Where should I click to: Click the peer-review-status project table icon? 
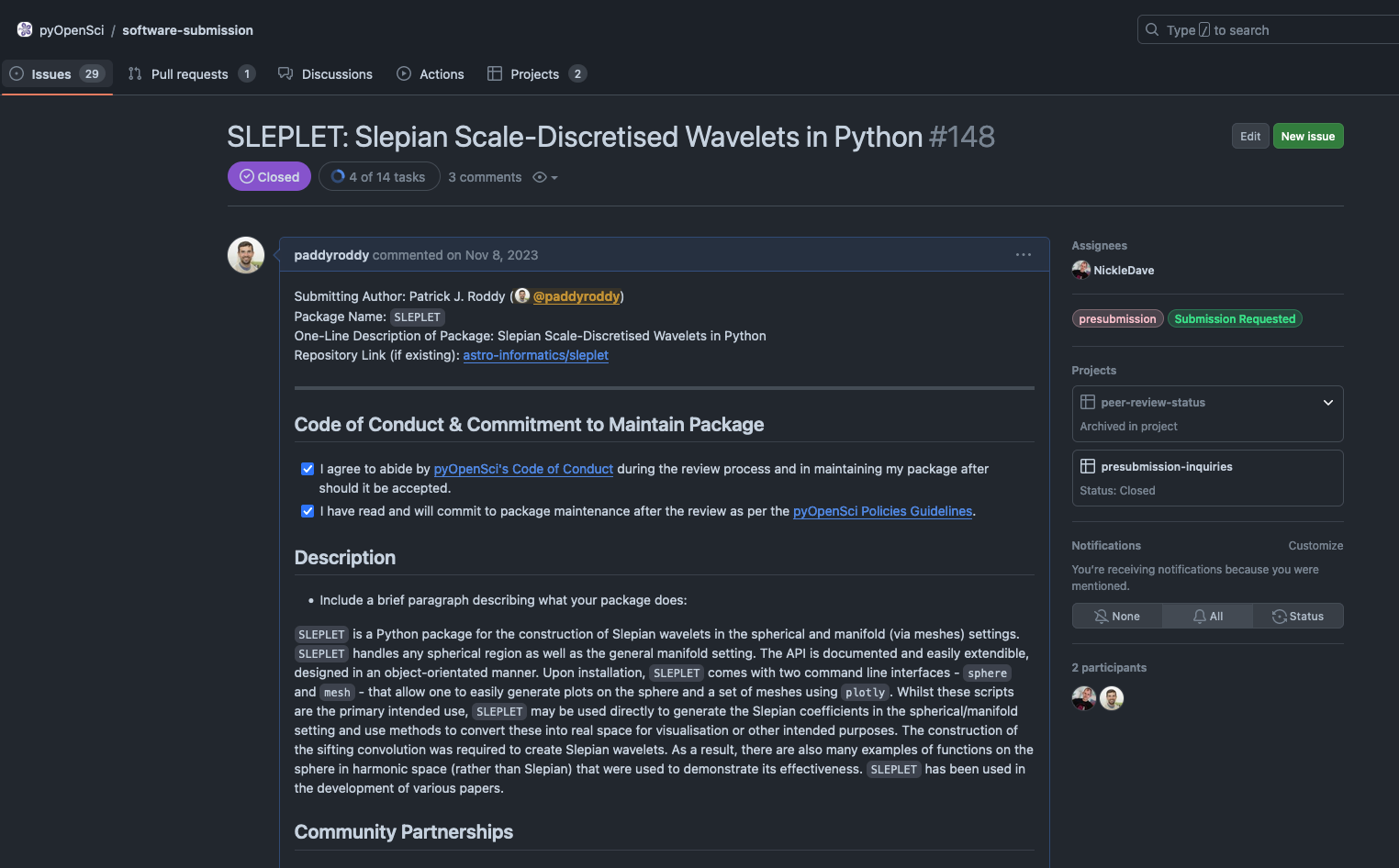coord(1088,402)
